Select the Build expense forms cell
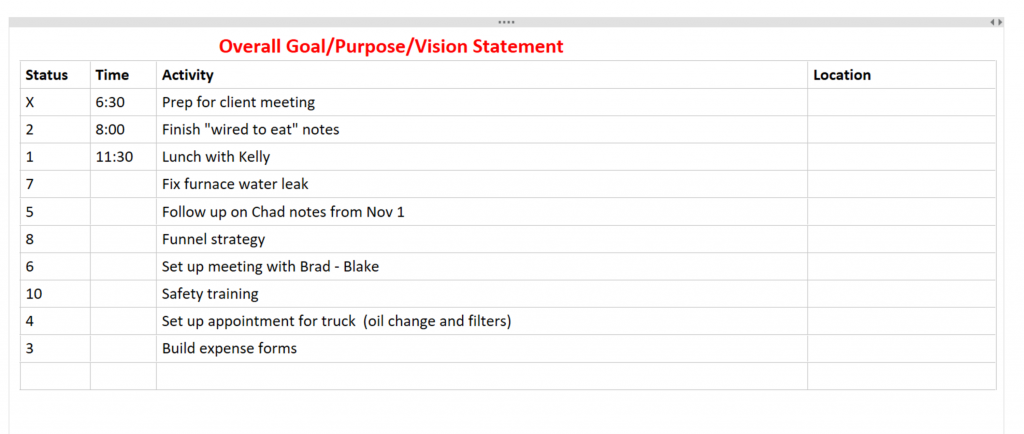The width and height of the screenshot is (1024, 434). click(482, 349)
